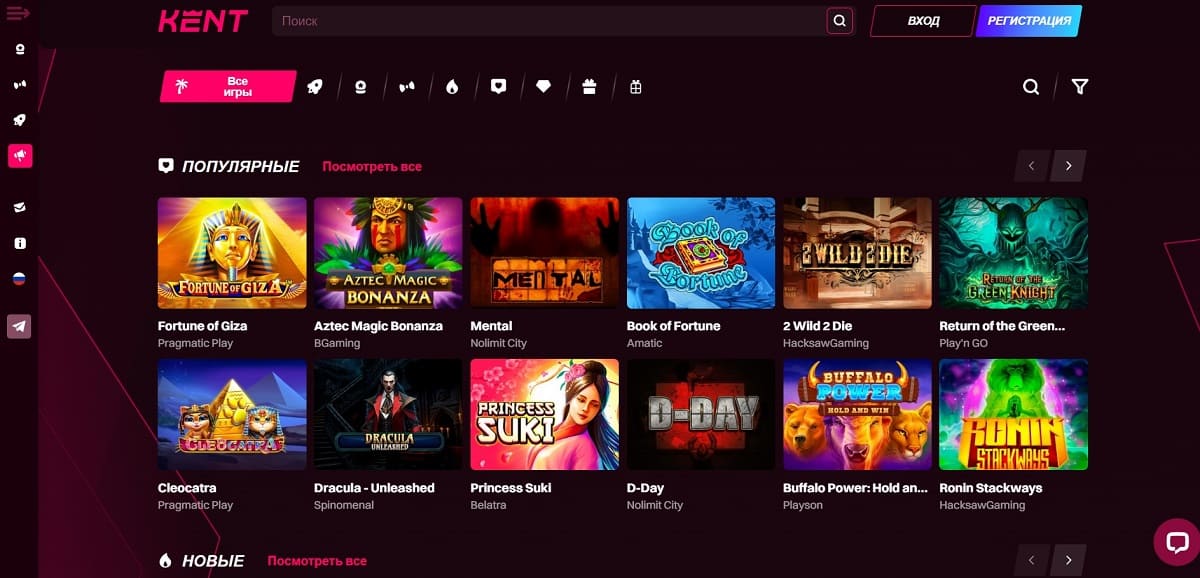Click the 'Spinomenal' provider label
The width and height of the screenshot is (1200, 578).
[344, 505]
